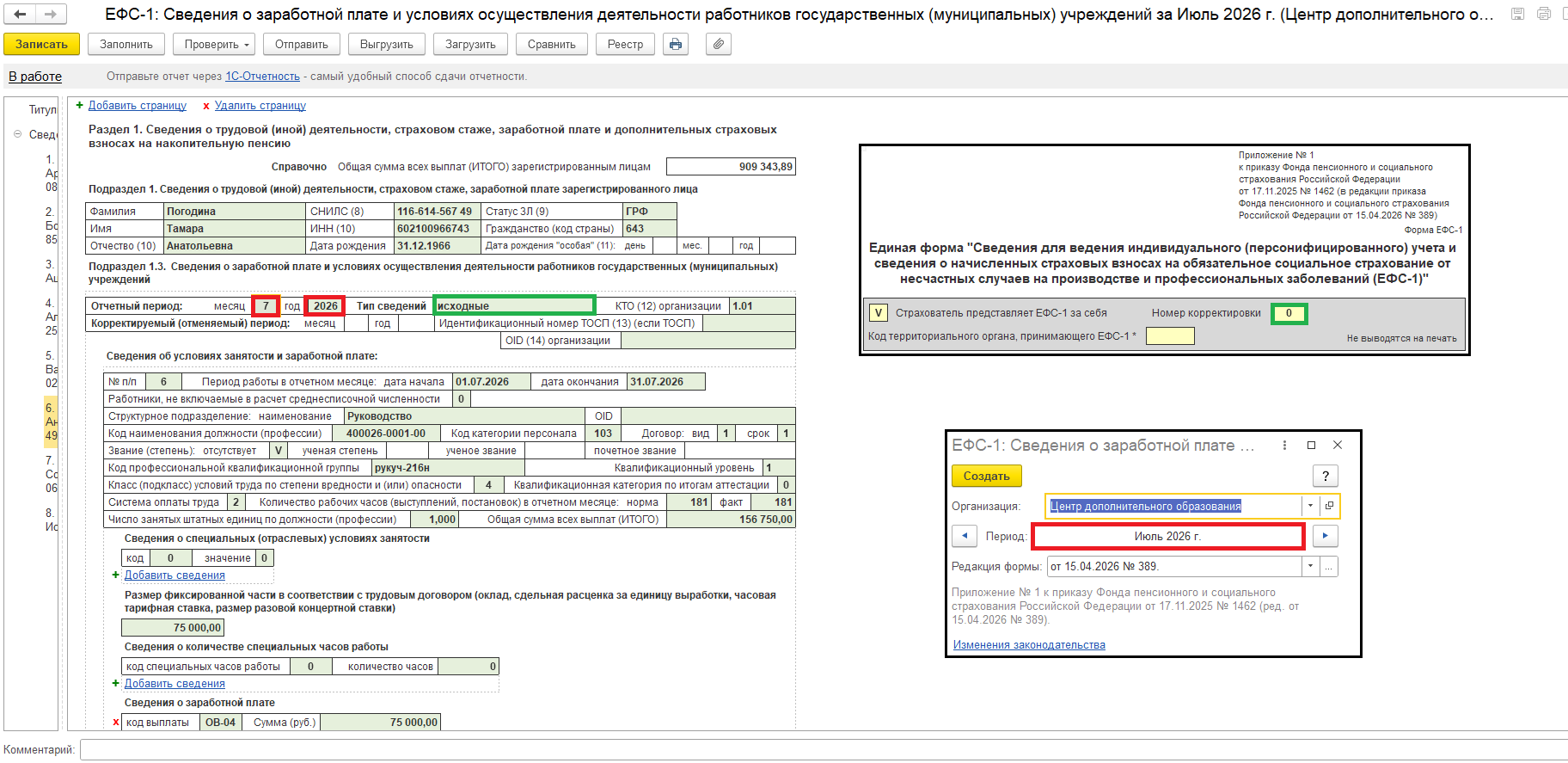The height and width of the screenshot is (763, 1568).
Task: Click the дата окончания field 31.07.2026
Action: [x=666, y=382]
